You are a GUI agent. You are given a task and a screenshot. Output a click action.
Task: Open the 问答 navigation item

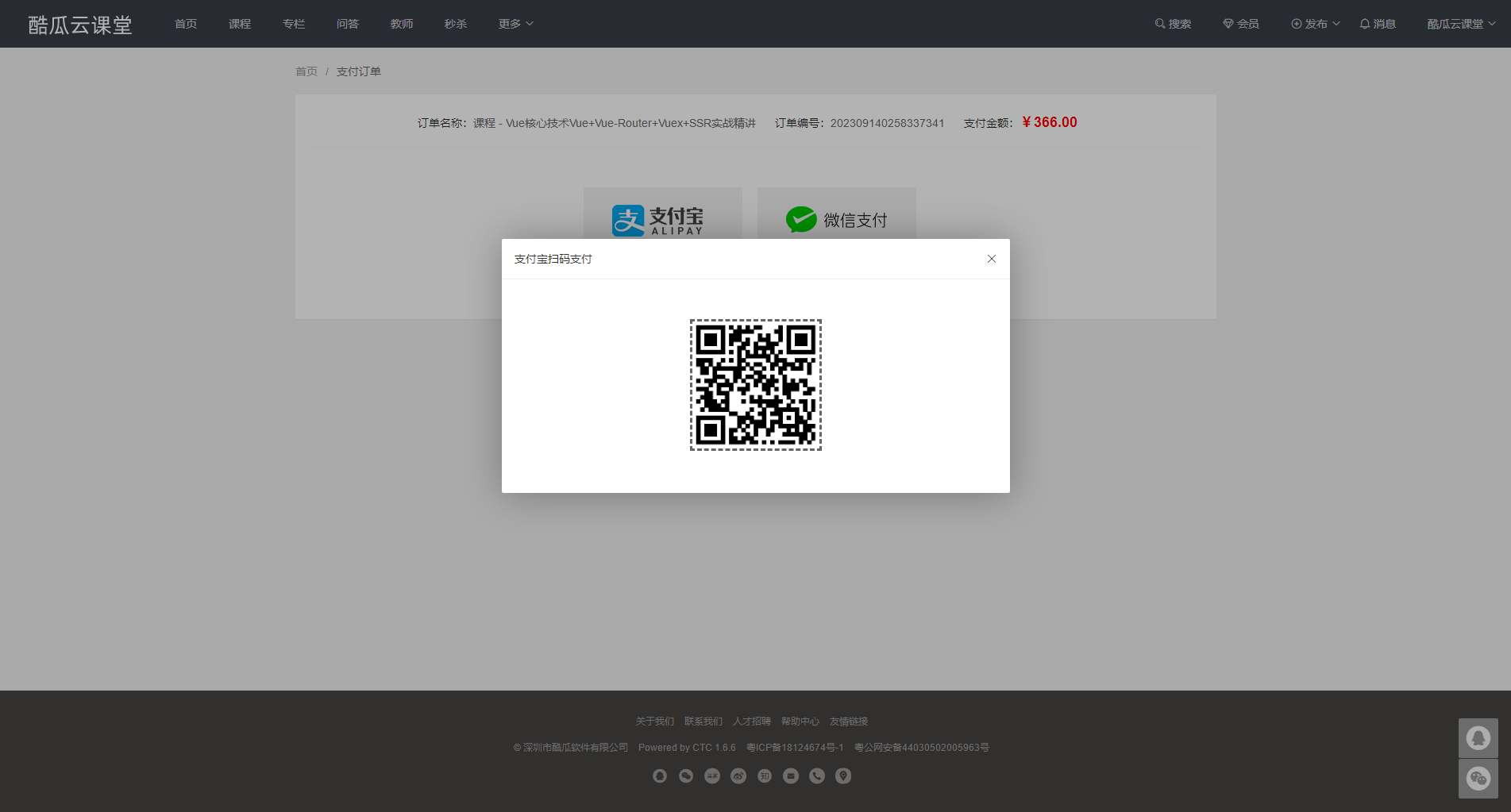pyautogui.click(x=348, y=24)
